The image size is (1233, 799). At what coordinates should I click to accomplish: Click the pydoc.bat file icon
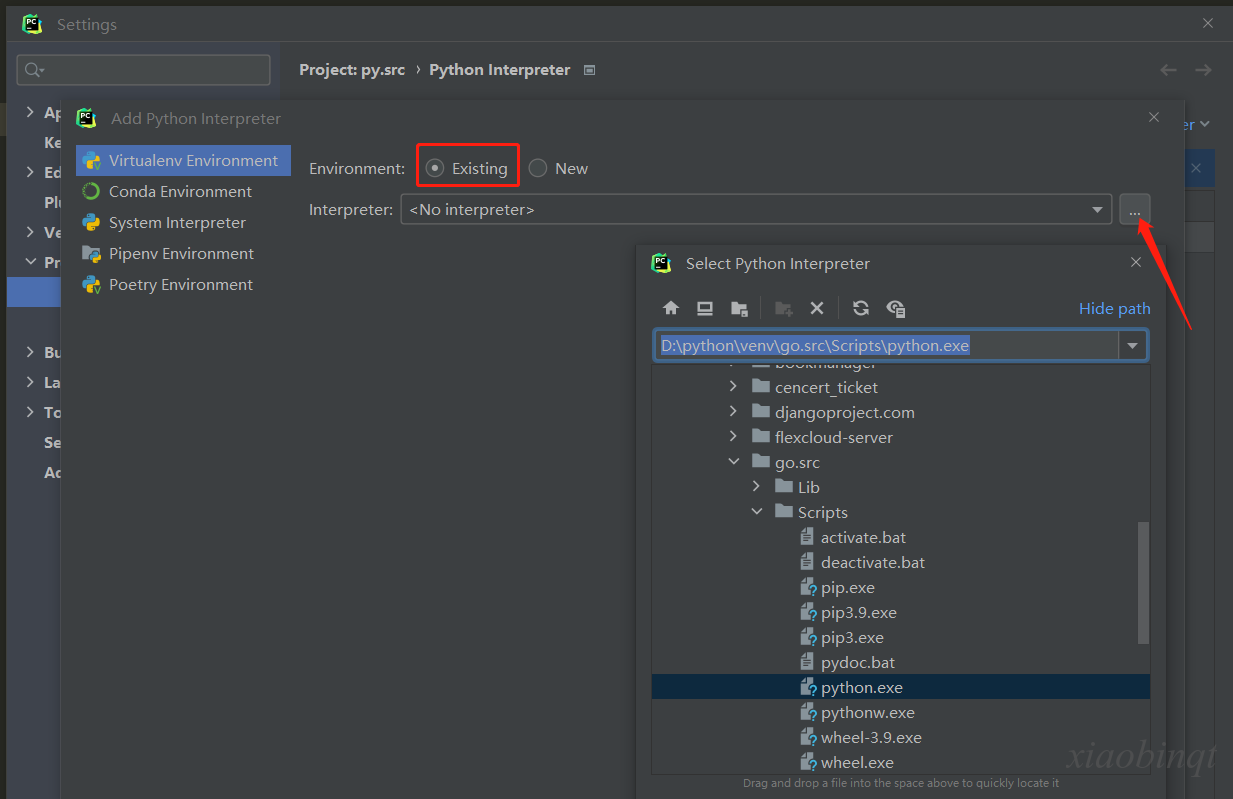pyautogui.click(x=808, y=662)
